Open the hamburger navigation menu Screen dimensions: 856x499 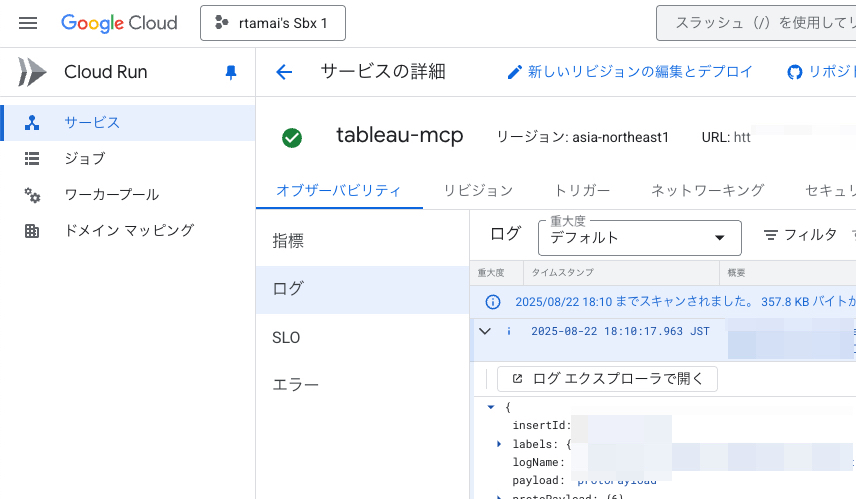tap(28, 23)
